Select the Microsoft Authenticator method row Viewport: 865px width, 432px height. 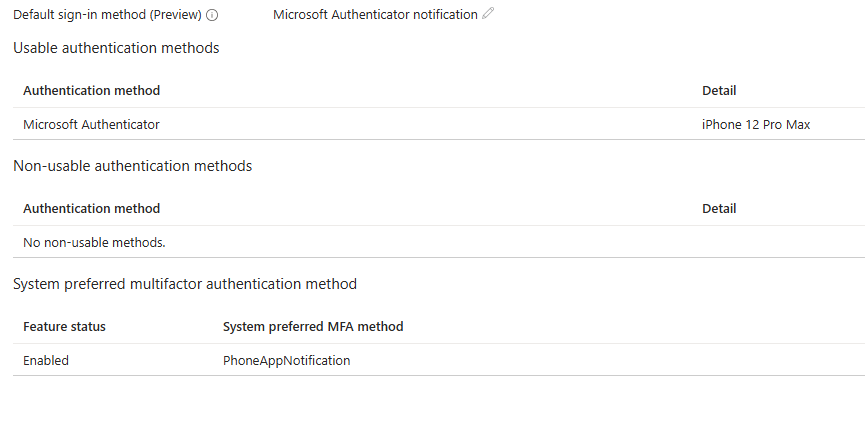point(439,124)
